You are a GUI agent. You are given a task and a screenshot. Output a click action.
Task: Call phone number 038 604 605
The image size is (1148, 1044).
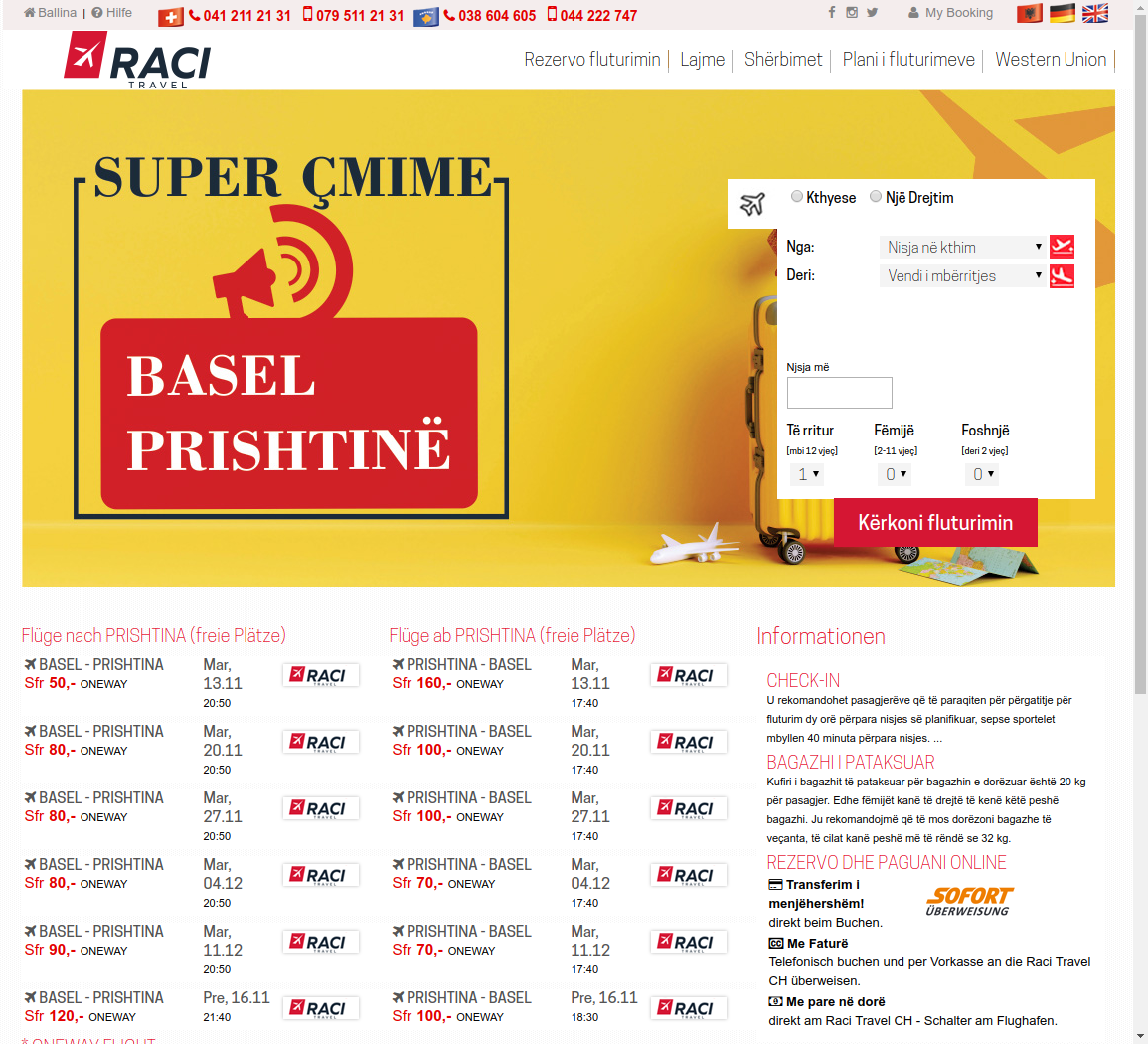pos(496,15)
